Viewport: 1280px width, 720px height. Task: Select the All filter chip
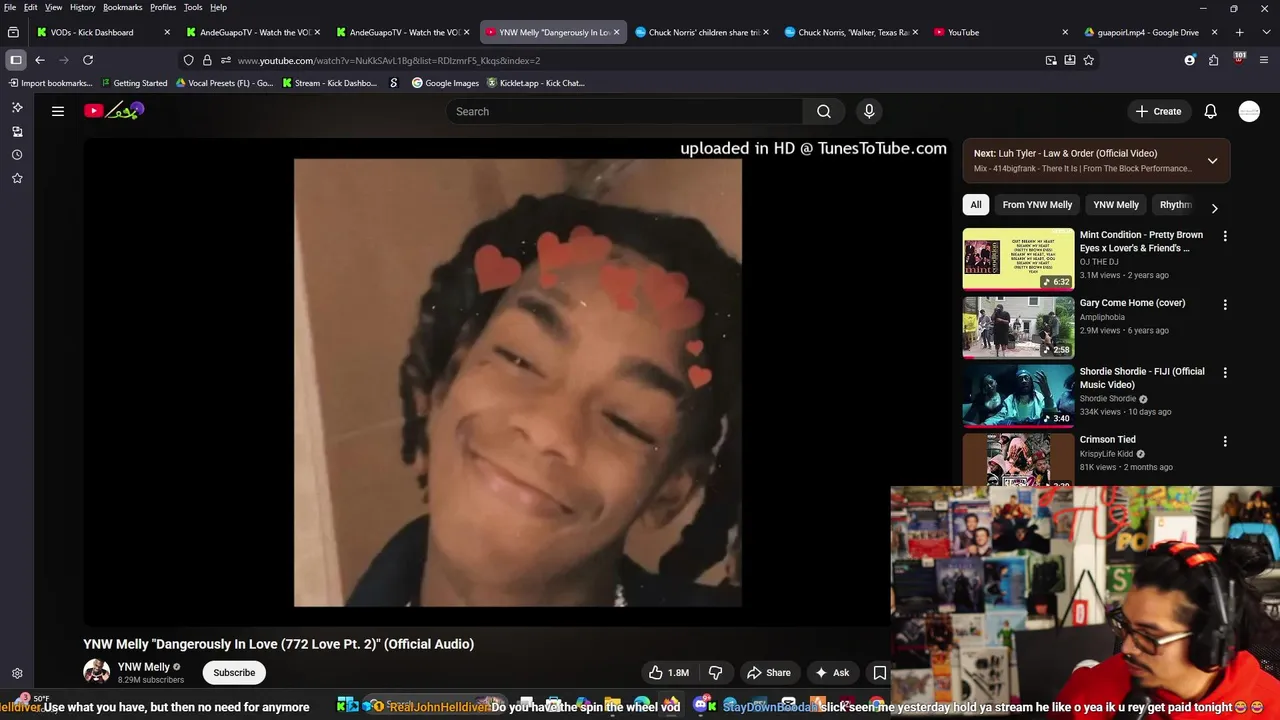pyautogui.click(x=976, y=205)
